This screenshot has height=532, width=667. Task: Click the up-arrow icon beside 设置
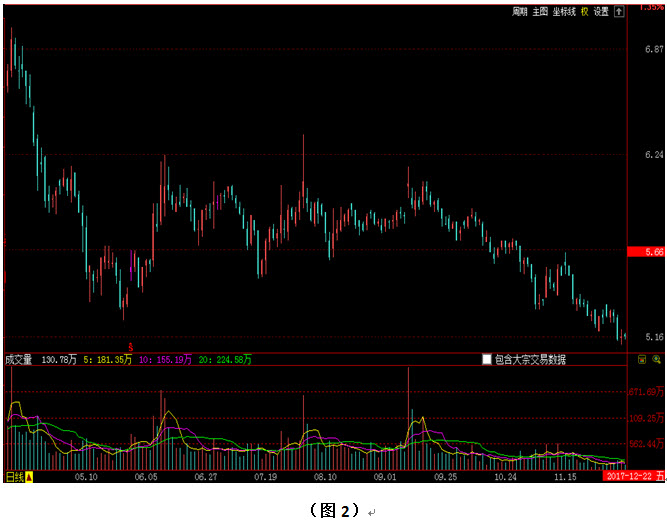click(619, 12)
